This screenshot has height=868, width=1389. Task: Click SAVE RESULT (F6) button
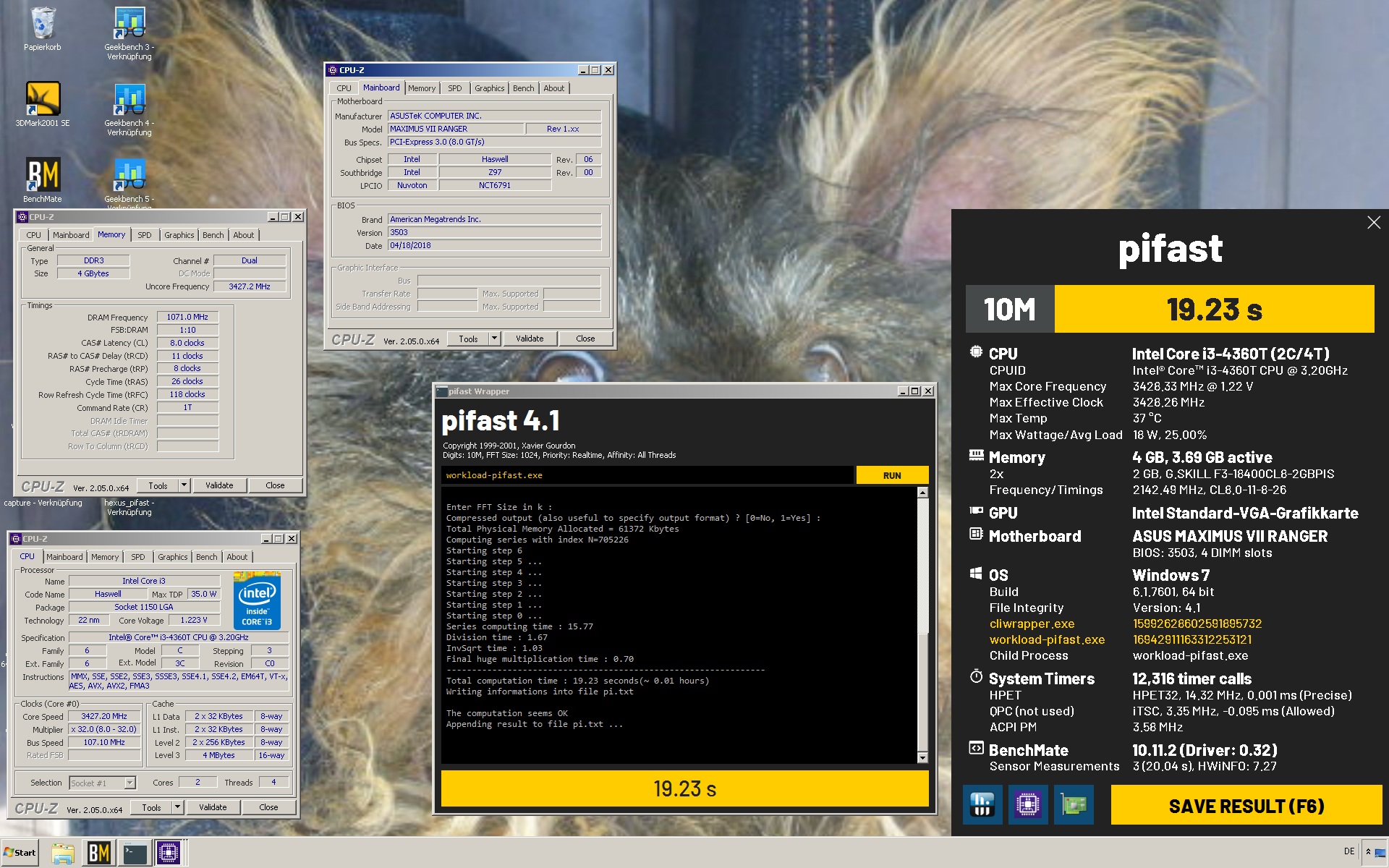pos(1246,805)
